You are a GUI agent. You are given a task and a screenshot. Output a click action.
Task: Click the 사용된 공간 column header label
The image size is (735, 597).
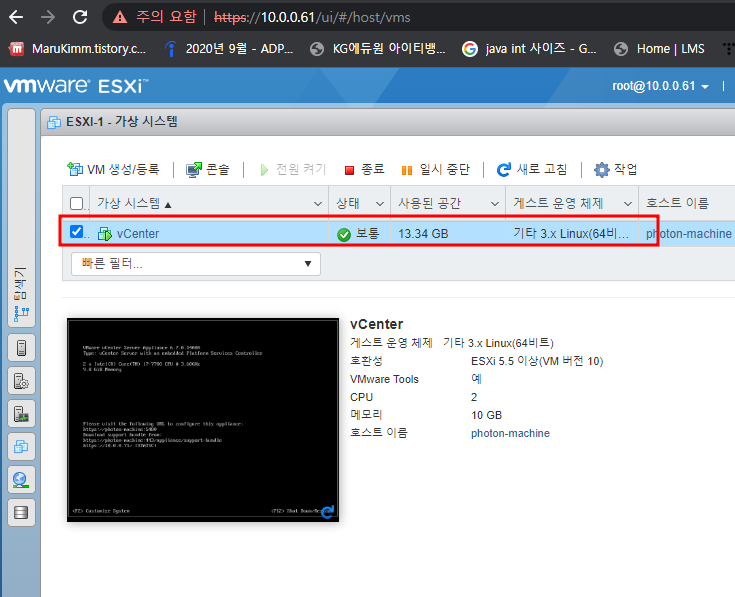click(429, 203)
